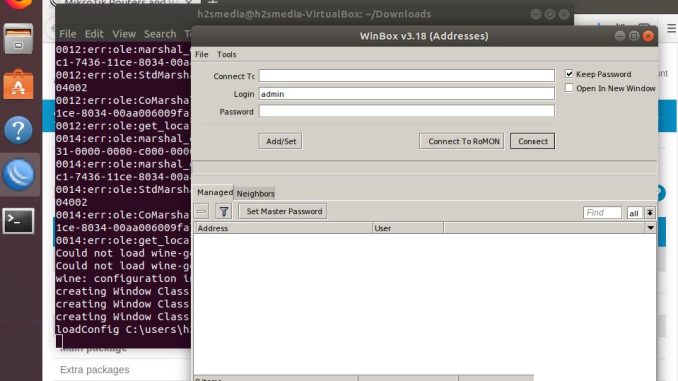Click 'Extra packages' text in browser window
Image resolution: width=678 pixels, height=381 pixels.
click(x=95, y=370)
